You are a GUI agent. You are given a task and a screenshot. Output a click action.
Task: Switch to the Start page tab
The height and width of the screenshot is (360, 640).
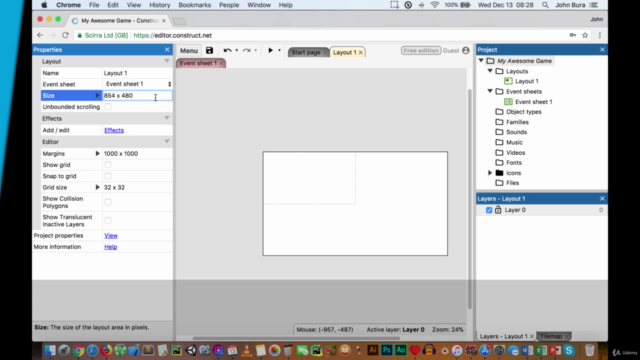coord(306,52)
